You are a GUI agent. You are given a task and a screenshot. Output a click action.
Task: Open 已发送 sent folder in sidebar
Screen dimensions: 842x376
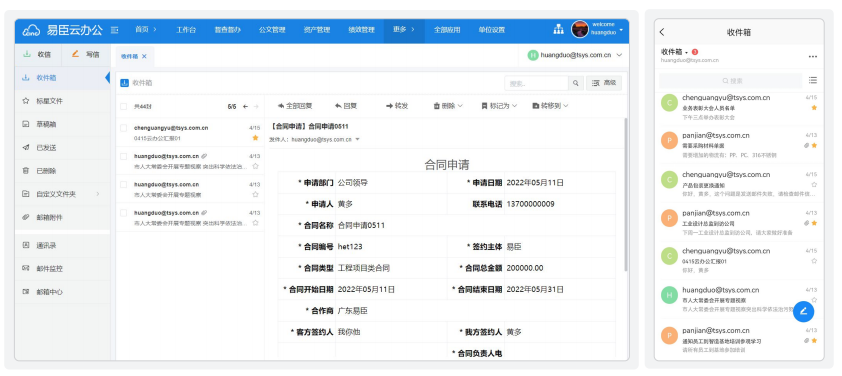tap(62, 148)
